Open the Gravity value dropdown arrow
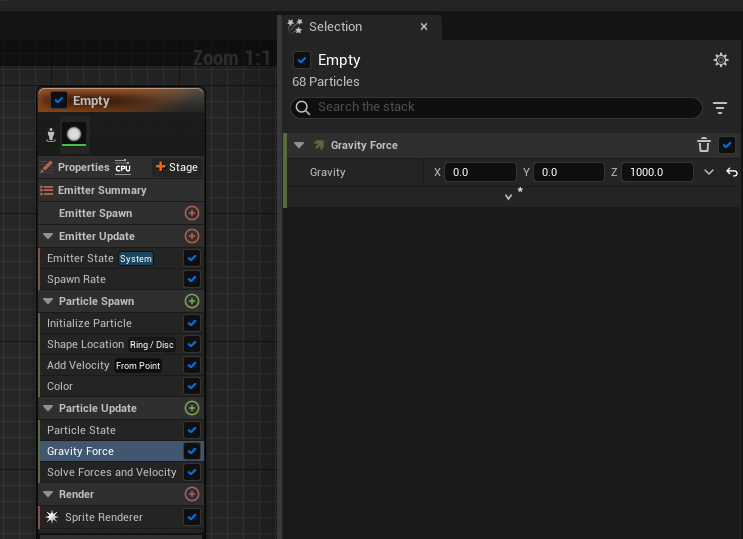The height and width of the screenshot is (539, 743). (709, 172)
